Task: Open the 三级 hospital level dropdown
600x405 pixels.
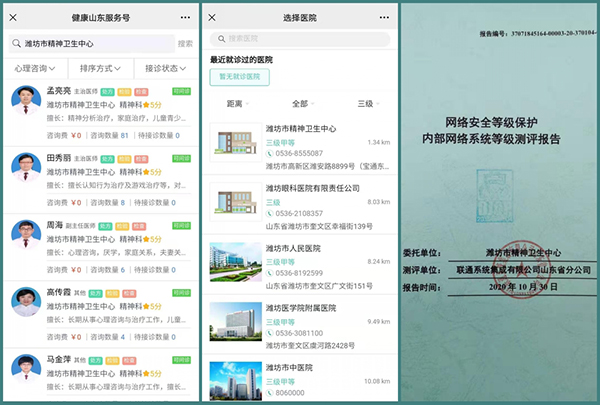Action: (x=368, y=104)
